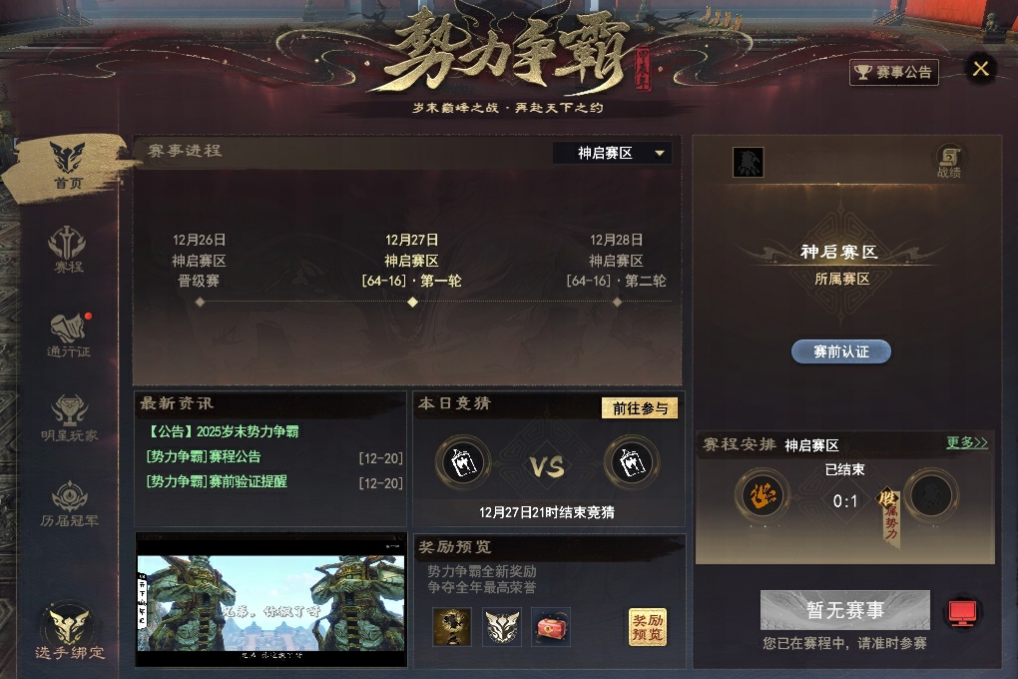This screenshot has height=679, width=1018.
Task: Click the 赛前认证 pre-match verification button
Action: pos(841,352)
